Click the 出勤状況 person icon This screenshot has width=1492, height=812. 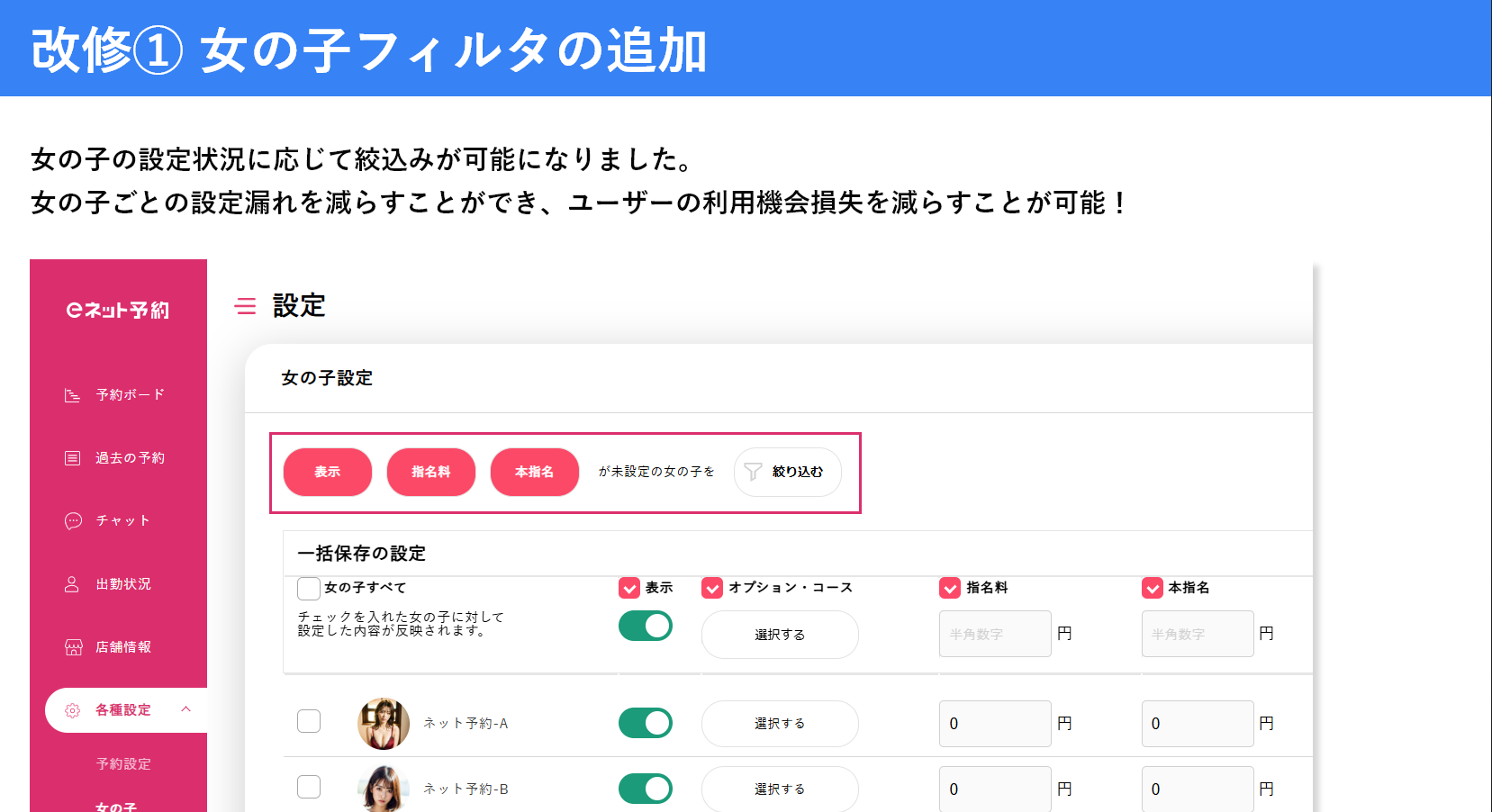(71, 583)
